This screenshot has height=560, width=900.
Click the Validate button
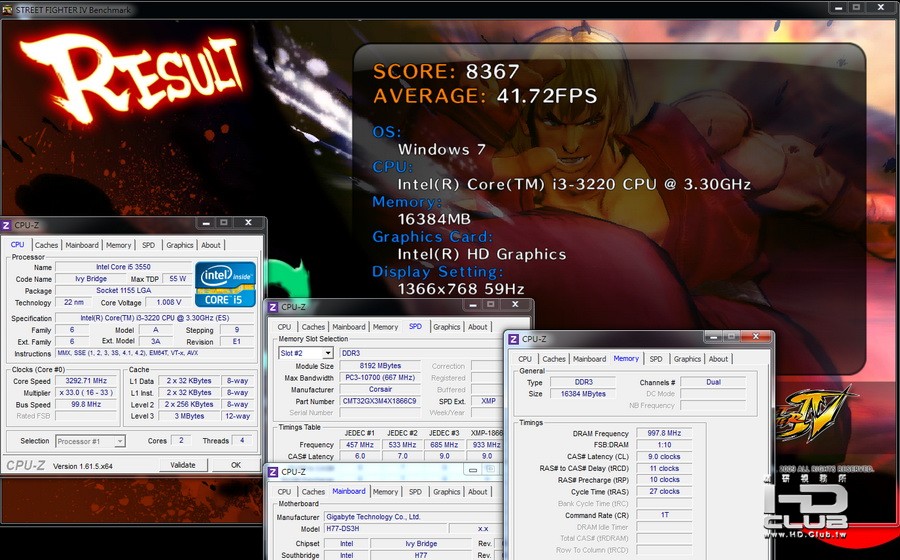[183, 465]
